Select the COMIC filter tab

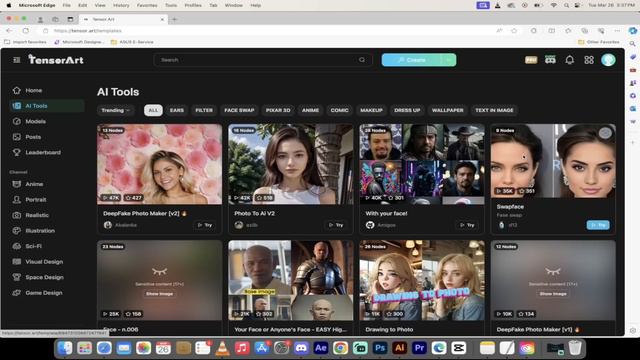339,110
